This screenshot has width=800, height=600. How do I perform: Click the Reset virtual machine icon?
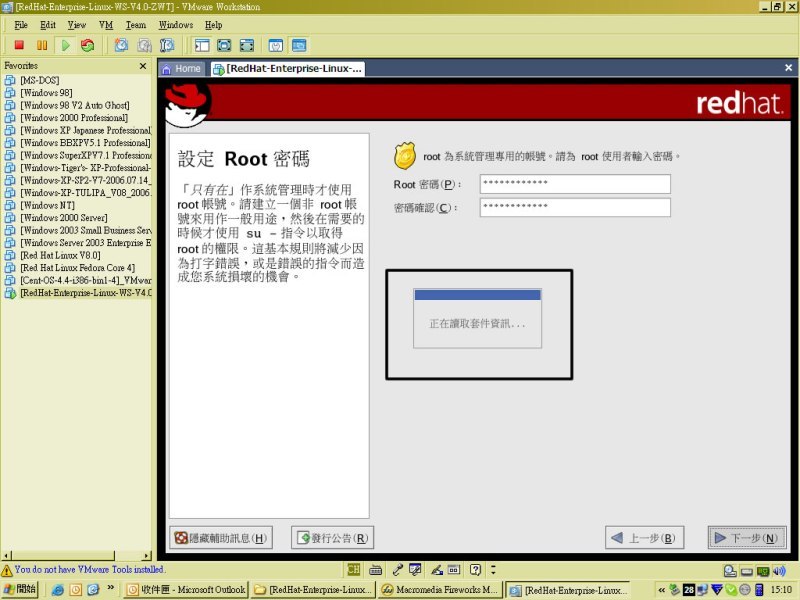pyautogui.click(x=88, y=45)
